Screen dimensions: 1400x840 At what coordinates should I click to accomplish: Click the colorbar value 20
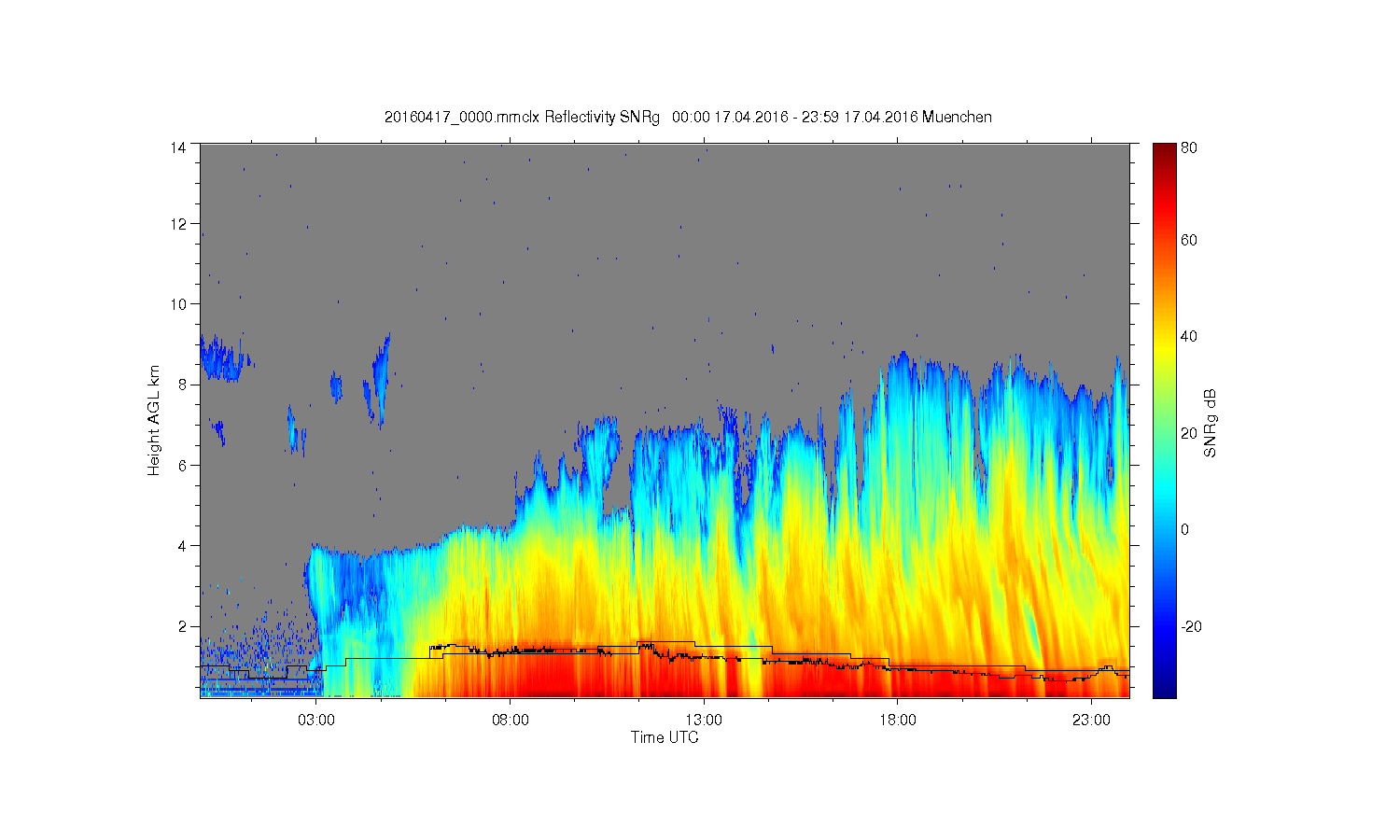(1189, 433)
